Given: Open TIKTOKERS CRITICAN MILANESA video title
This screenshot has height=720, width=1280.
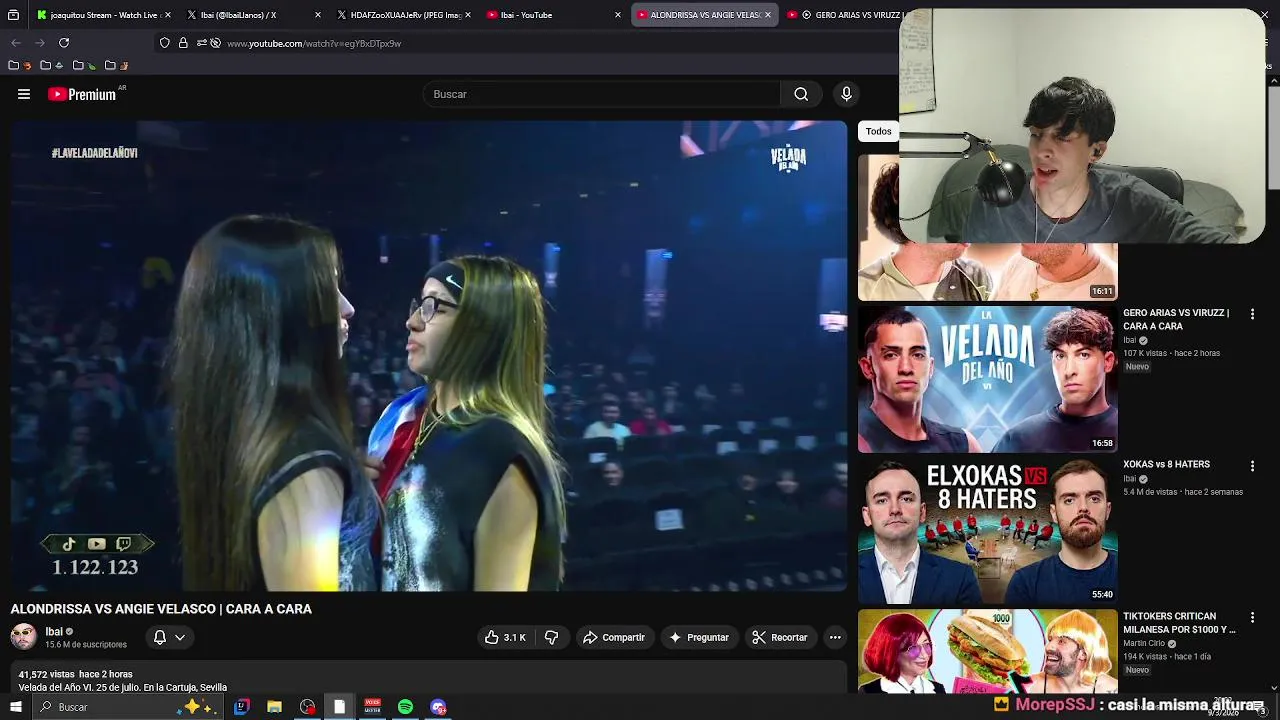Looking at the screenshot, I should pos(1179,623).
